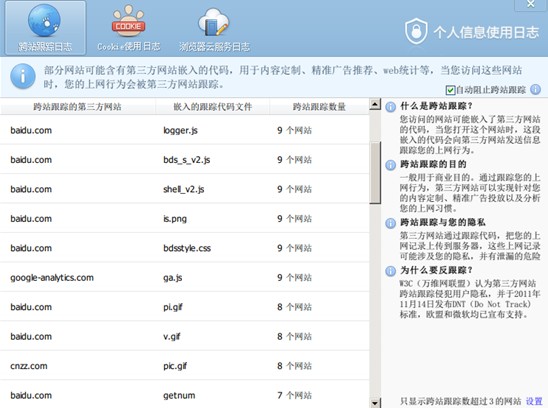548x408 pixels.
Task: Select the is.png file entry
Action: (x=175, y=219)
